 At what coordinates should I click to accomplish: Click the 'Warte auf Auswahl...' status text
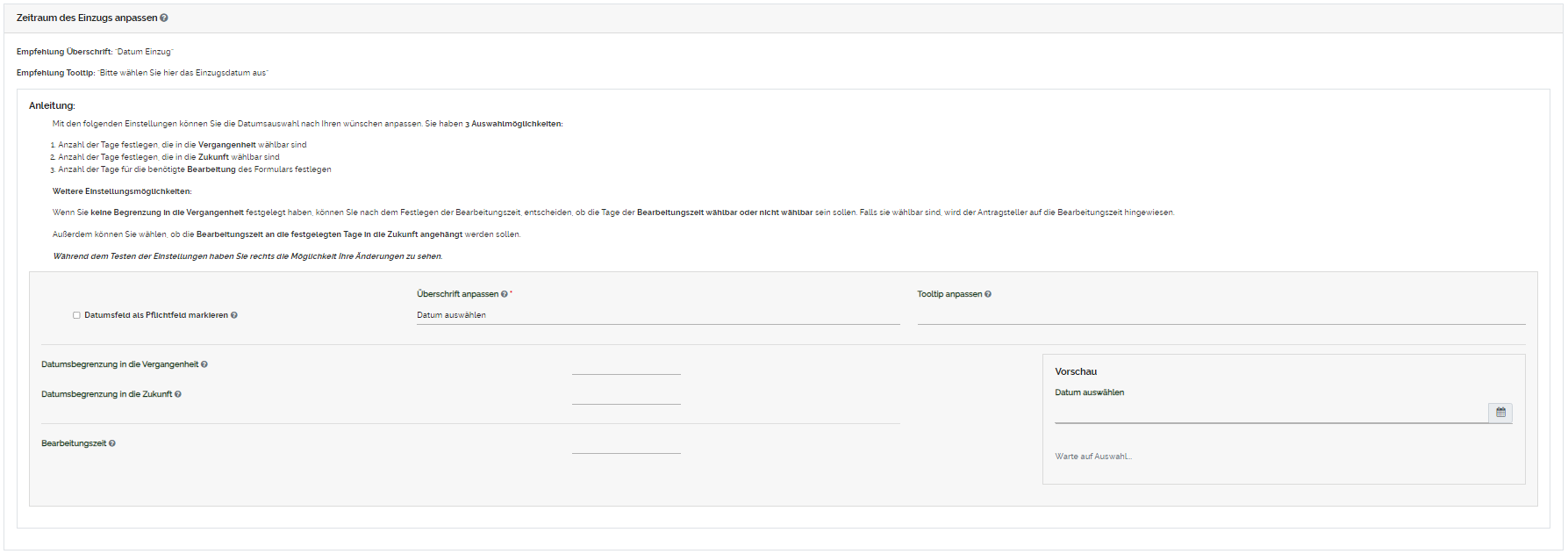click(x=1093, y=457)
